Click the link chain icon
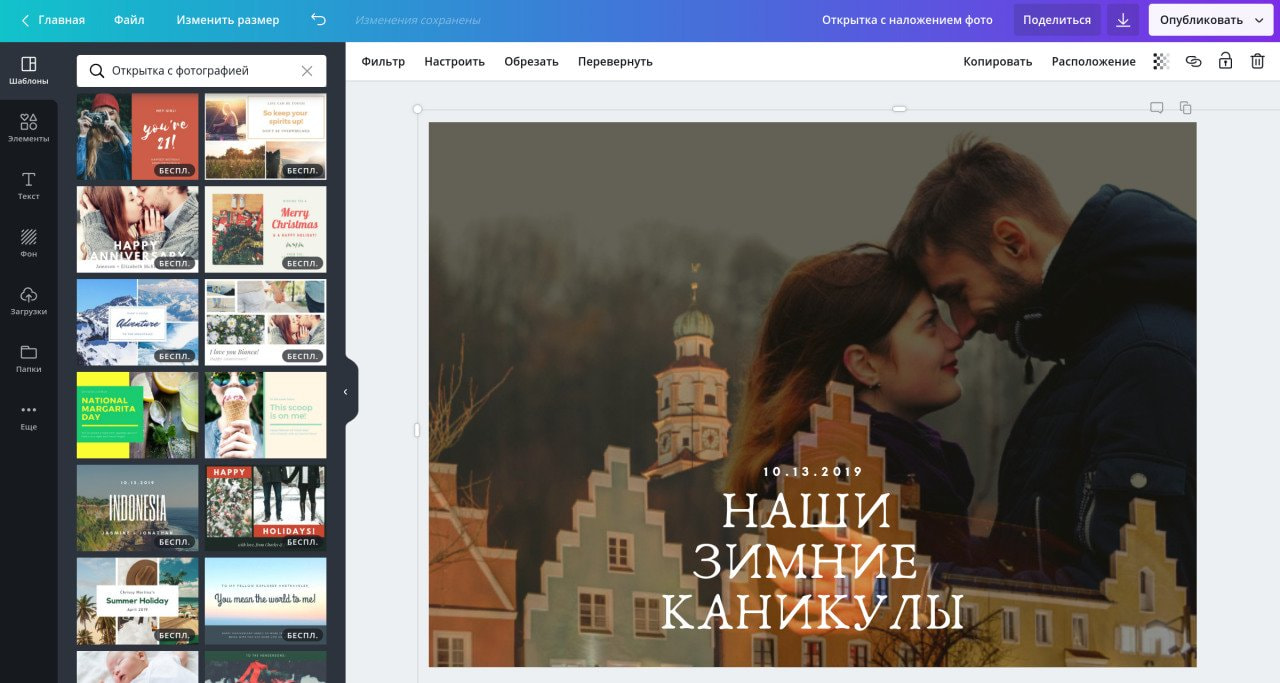Screen dimensions: 1280x683 coord(1193,61)
